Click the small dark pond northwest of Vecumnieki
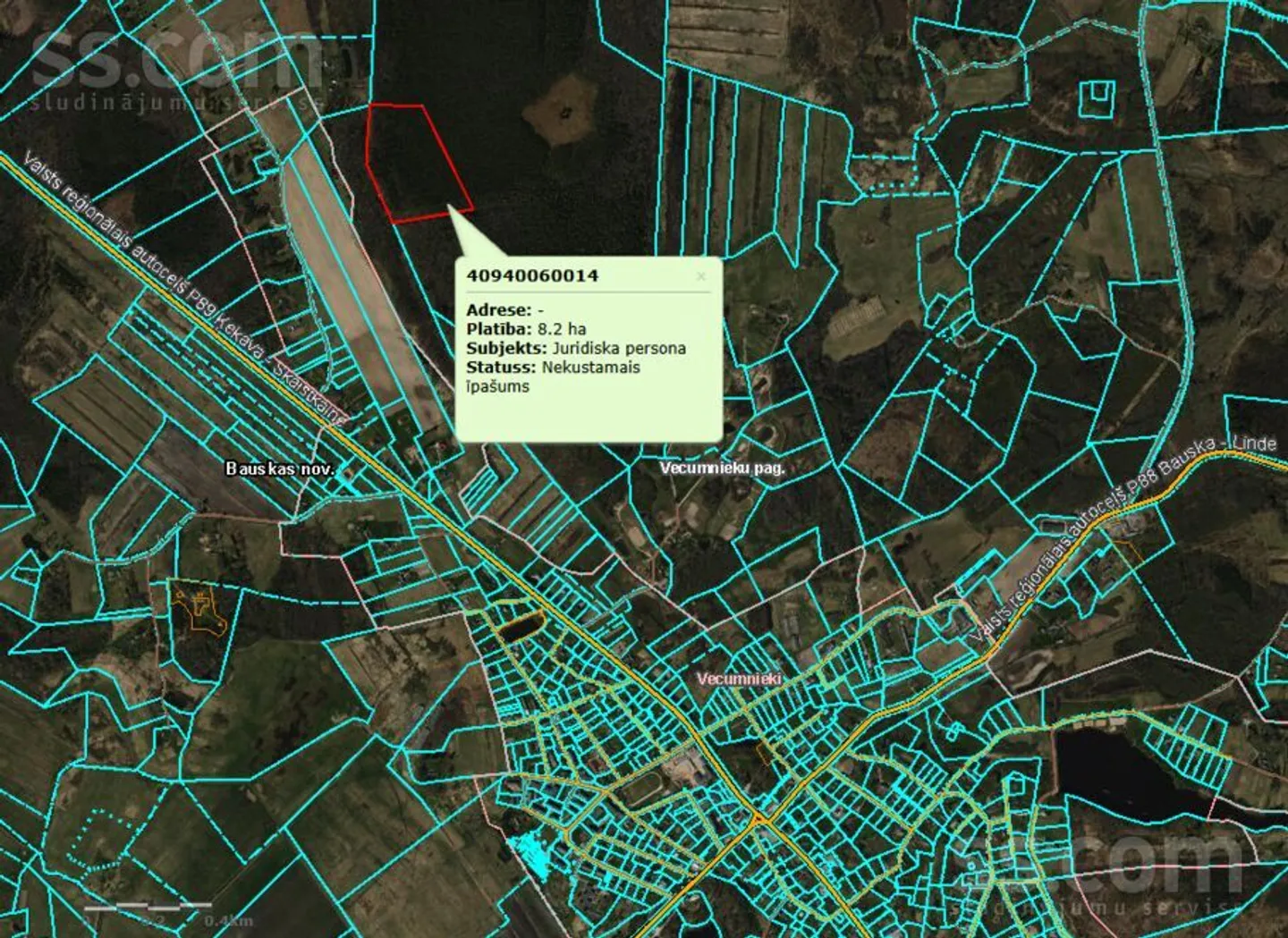The image size is (1288, 938). pyautogui.click(x=520, y=626)
